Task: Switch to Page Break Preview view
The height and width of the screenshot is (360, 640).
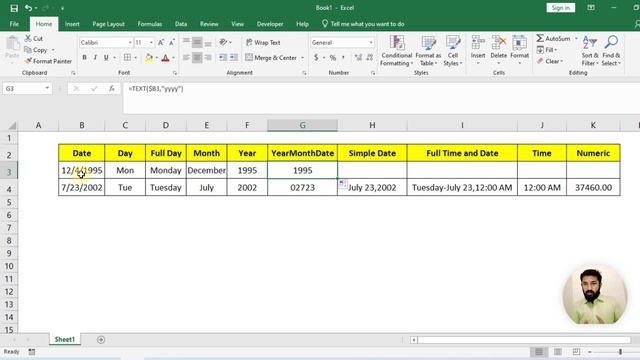Action: (576, 352)
